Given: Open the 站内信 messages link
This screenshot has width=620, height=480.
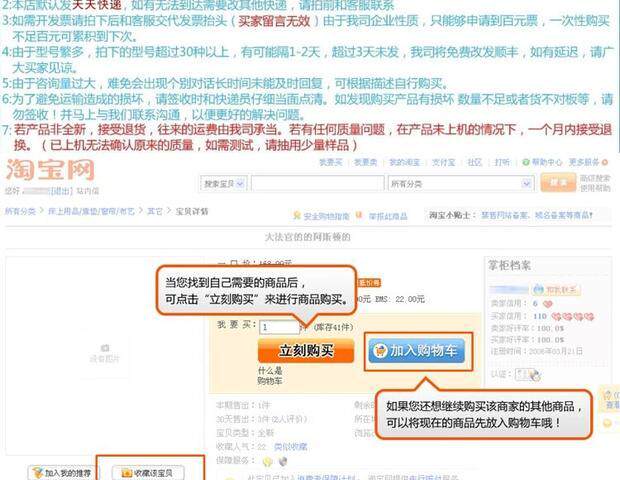Looking at the screenshot, I should coord(87,191).
